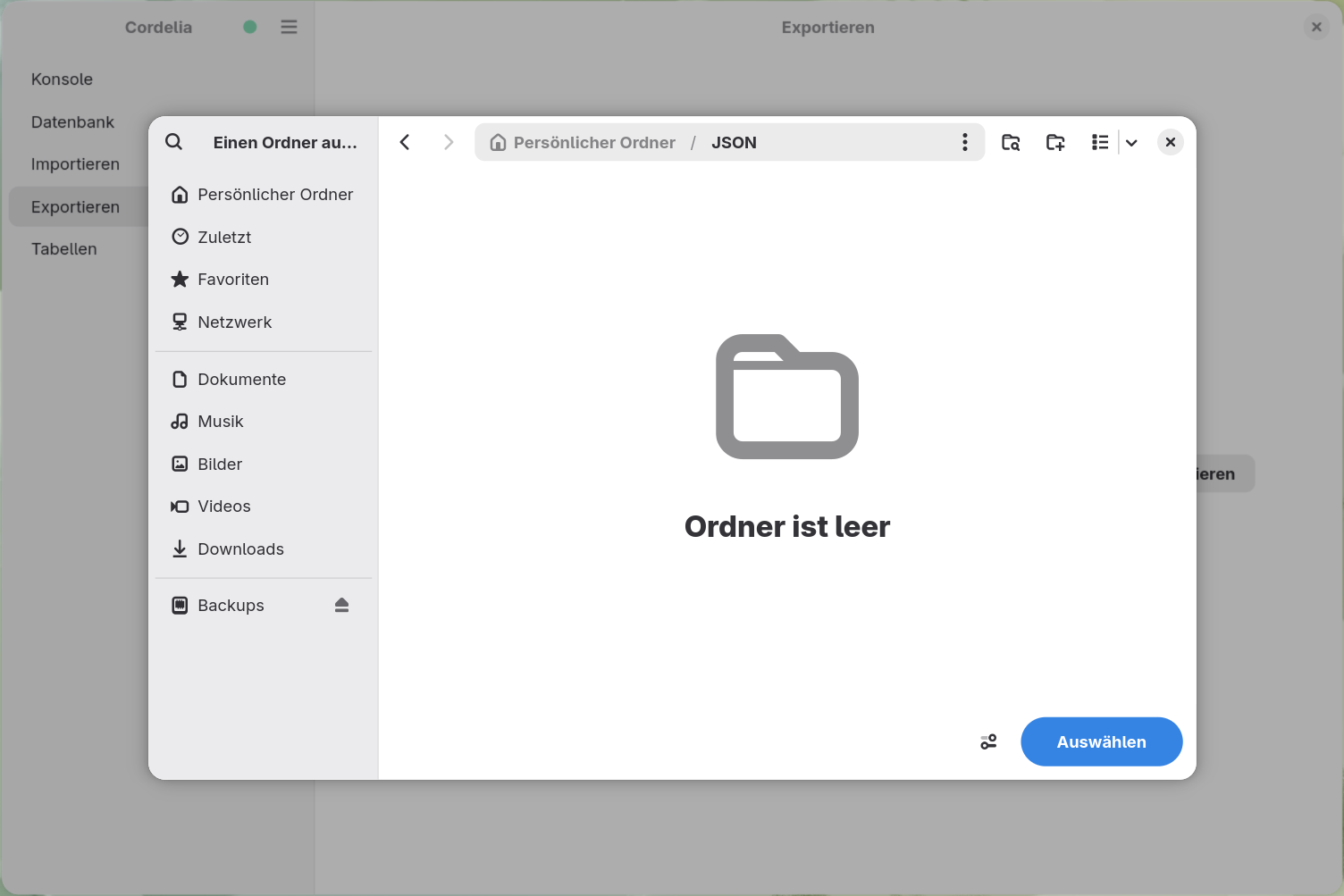Jump to Persönlicher Ordner in the path bar
The width and height of the screenshot is (1344, 896).
[x=583, y=142]
